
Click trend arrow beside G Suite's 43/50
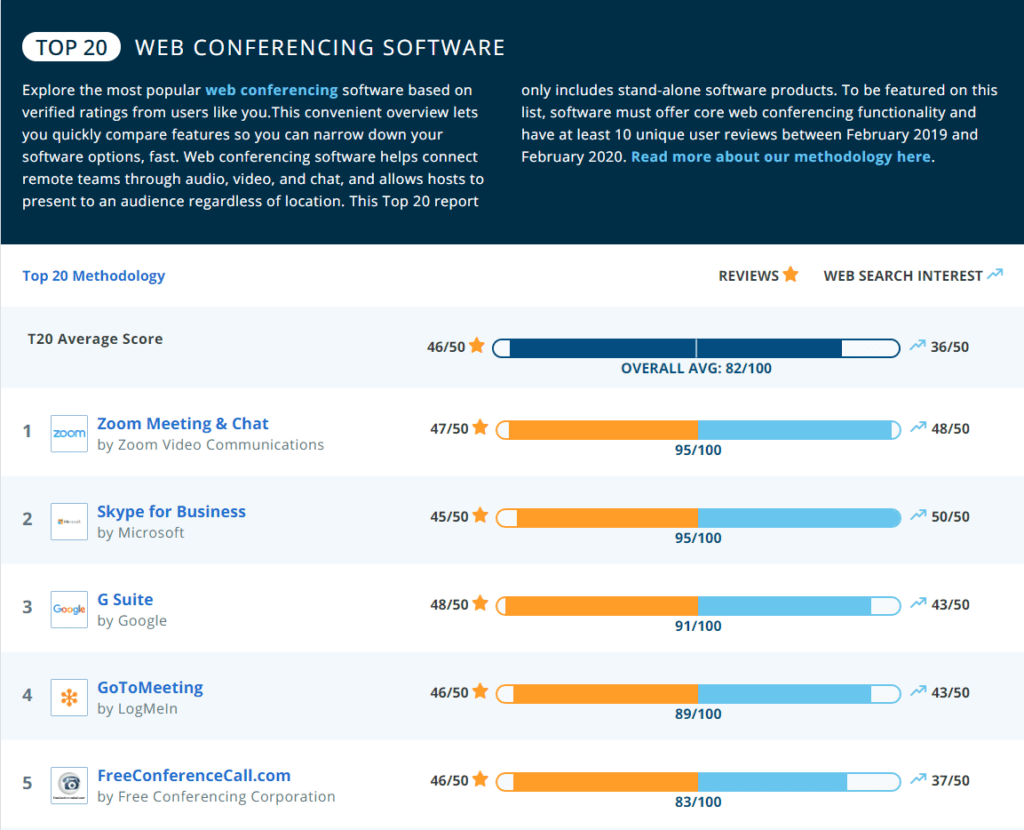click(x=918, y=603)
